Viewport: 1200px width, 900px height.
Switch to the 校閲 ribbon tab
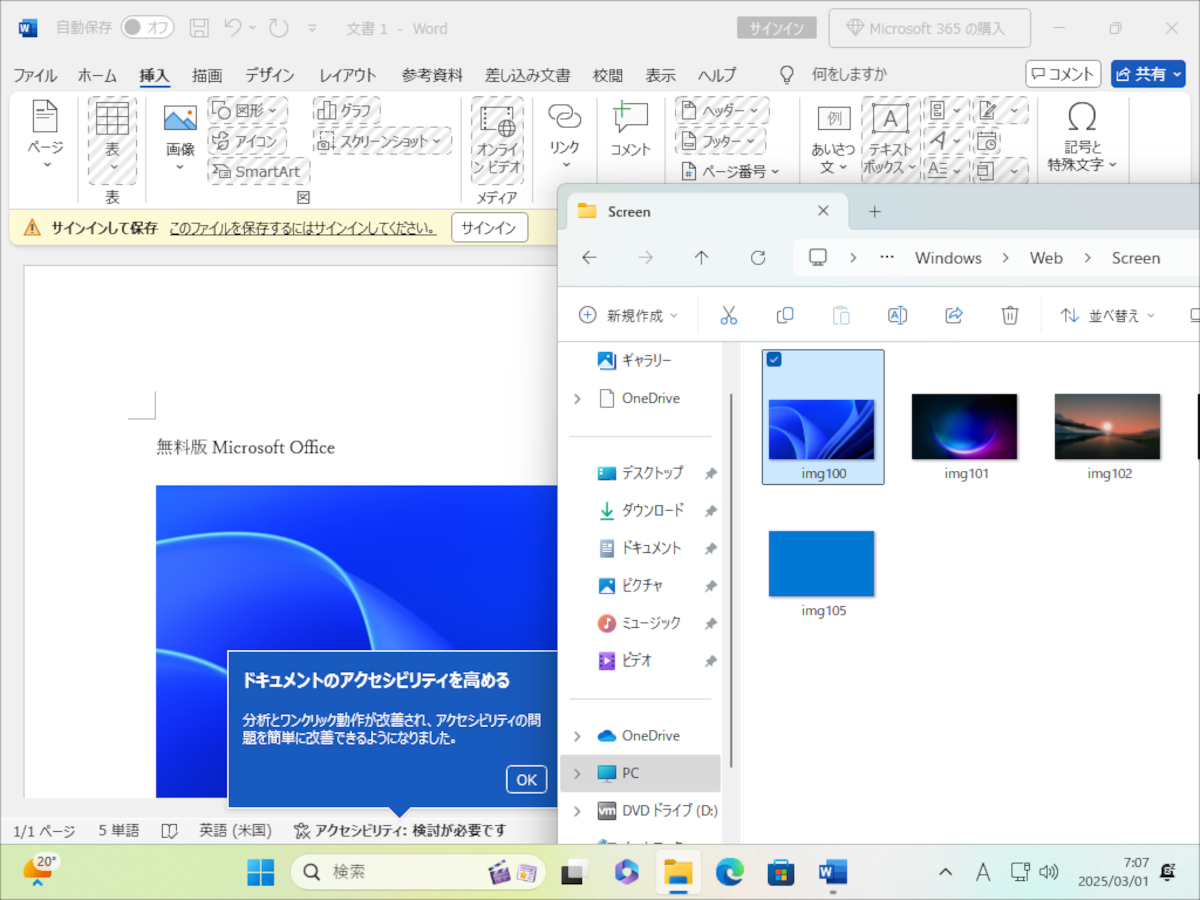(x=607, y=74)
